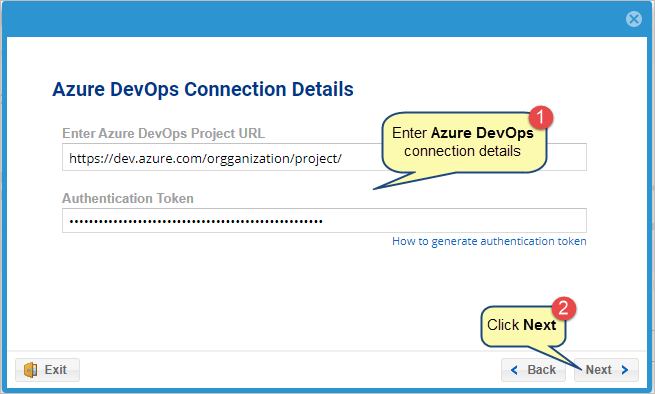
Task: Click the masked token dots in the field
Action: click(x=196, y=221)
